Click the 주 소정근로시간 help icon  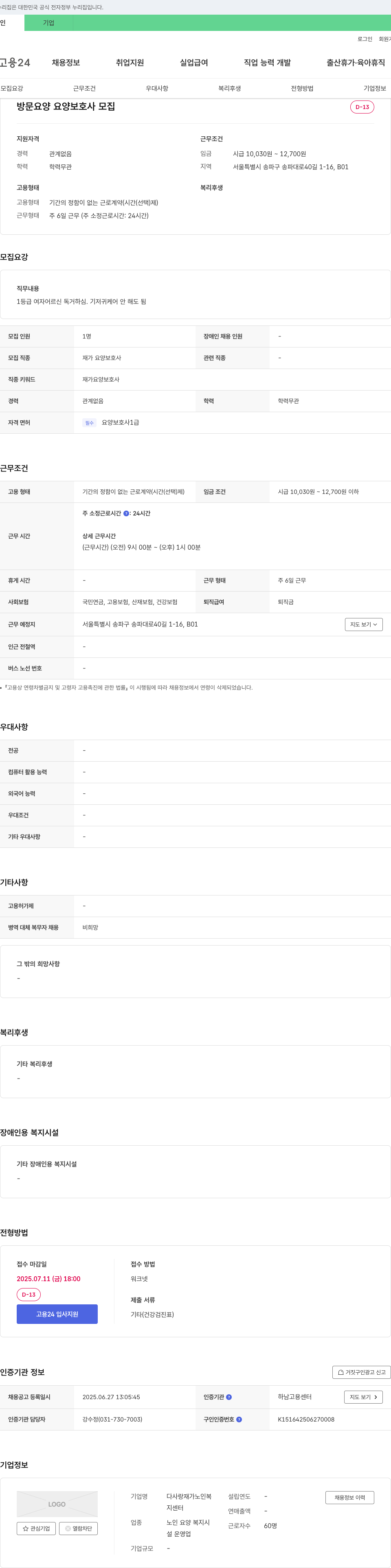click(x=126, y=513)
